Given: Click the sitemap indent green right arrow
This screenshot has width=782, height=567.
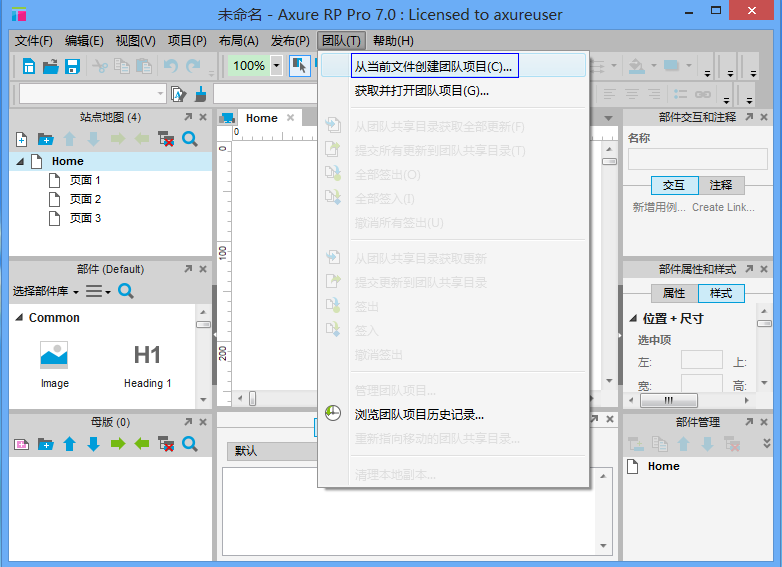Looking at the screenshot, I should (118, 139).
